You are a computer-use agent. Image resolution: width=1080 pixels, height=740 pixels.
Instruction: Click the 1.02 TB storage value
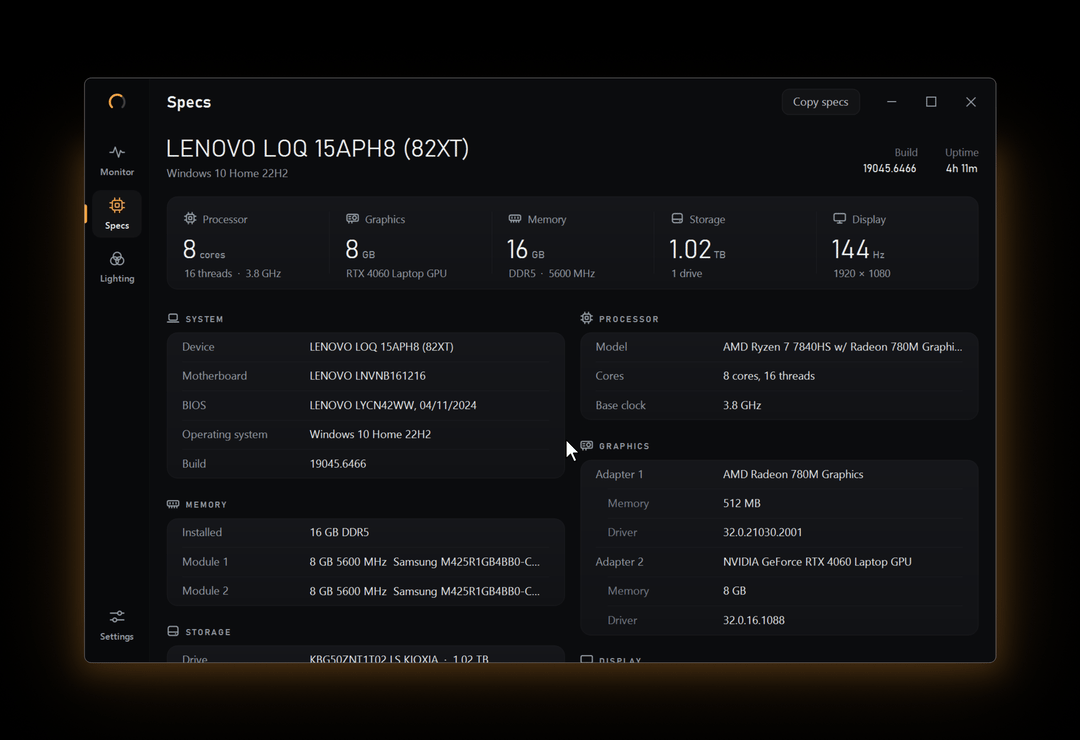[697, 249]
